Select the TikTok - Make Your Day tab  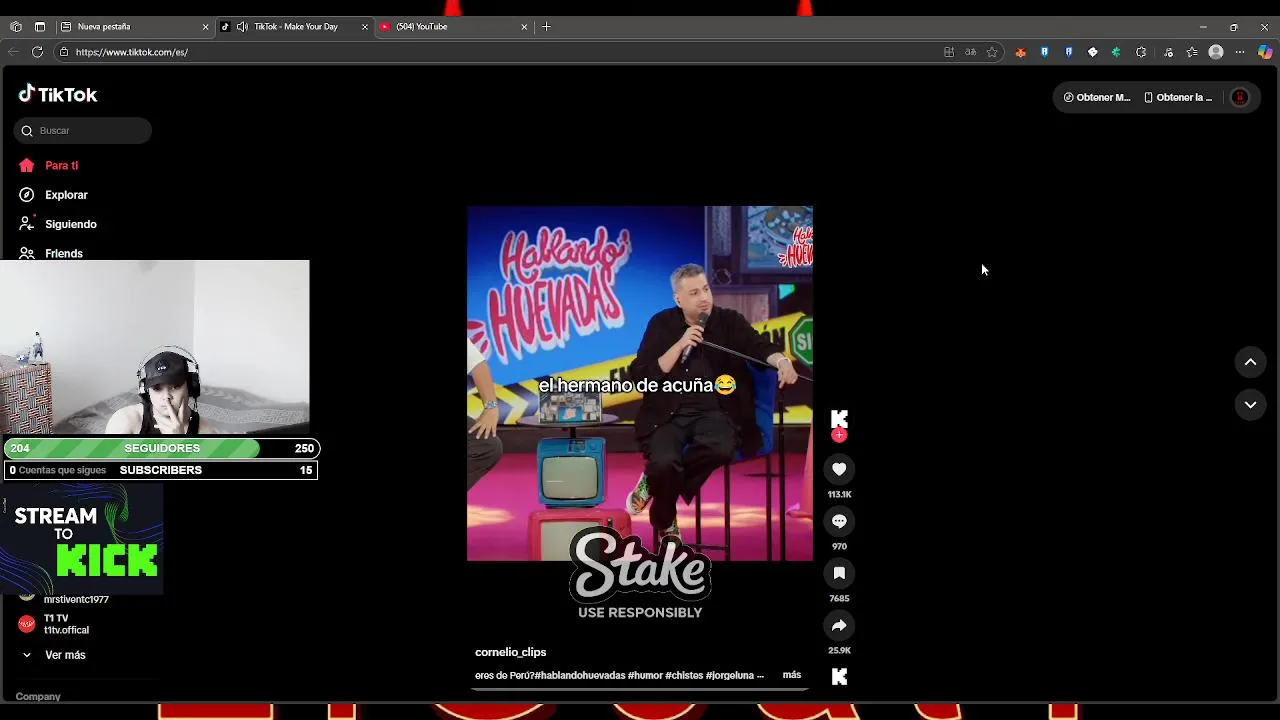click(295, 27)
